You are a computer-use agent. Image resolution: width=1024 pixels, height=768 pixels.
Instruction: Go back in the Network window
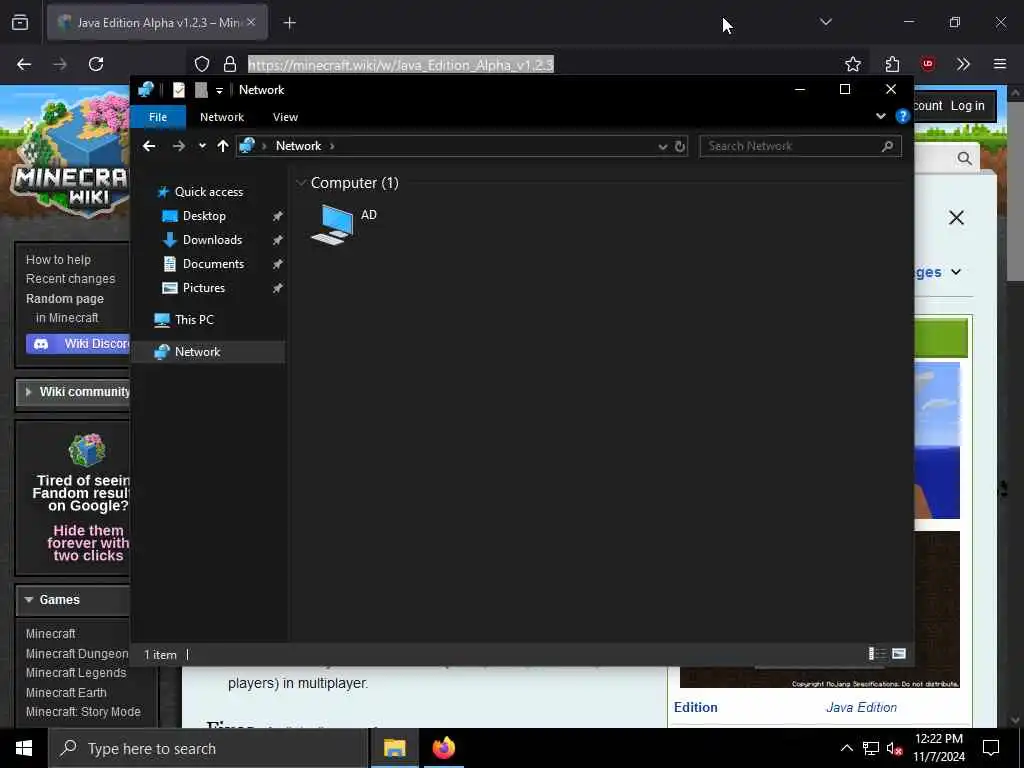149,146
